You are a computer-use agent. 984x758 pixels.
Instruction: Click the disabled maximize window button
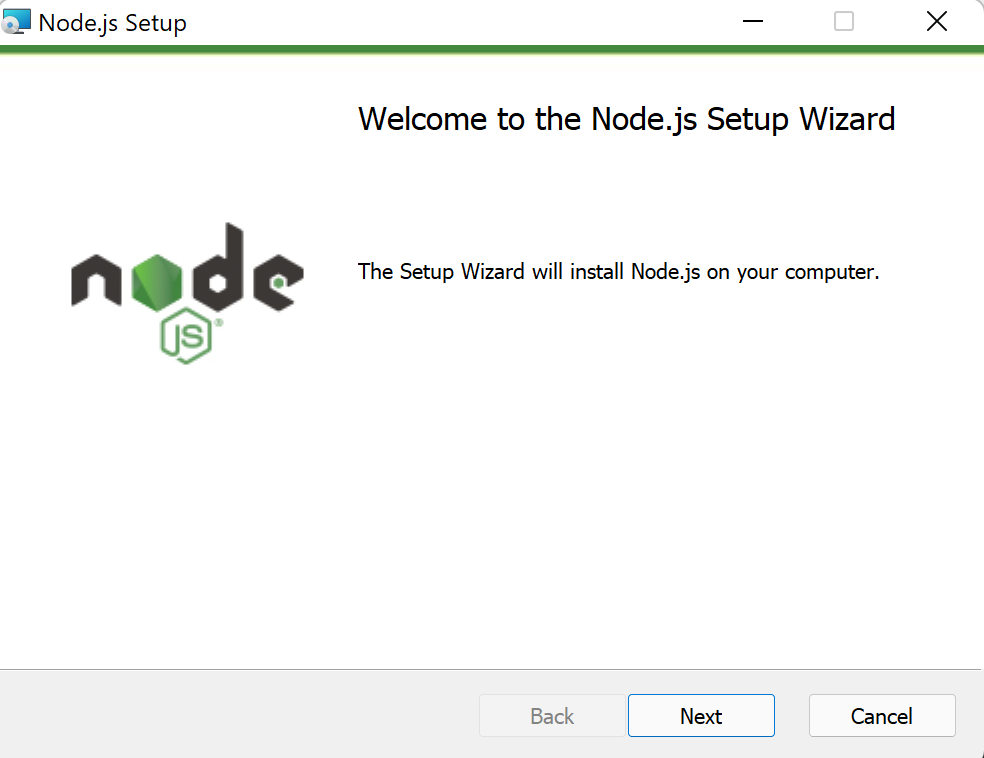(x=844, y=22)
